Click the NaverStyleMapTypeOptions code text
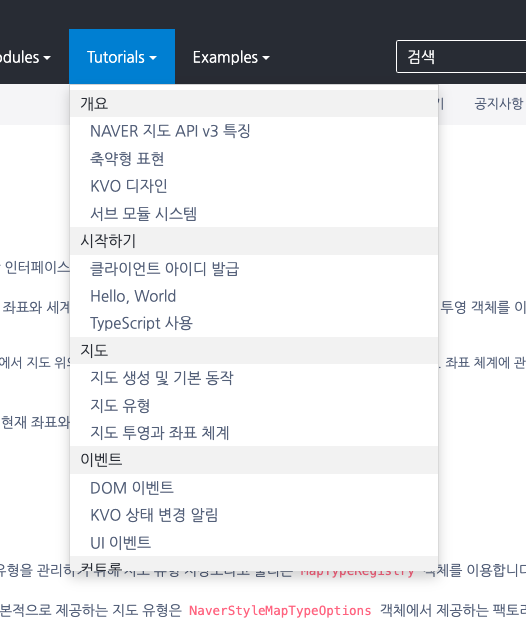Screen dimensions: 526x622 [x=280, y=610]
